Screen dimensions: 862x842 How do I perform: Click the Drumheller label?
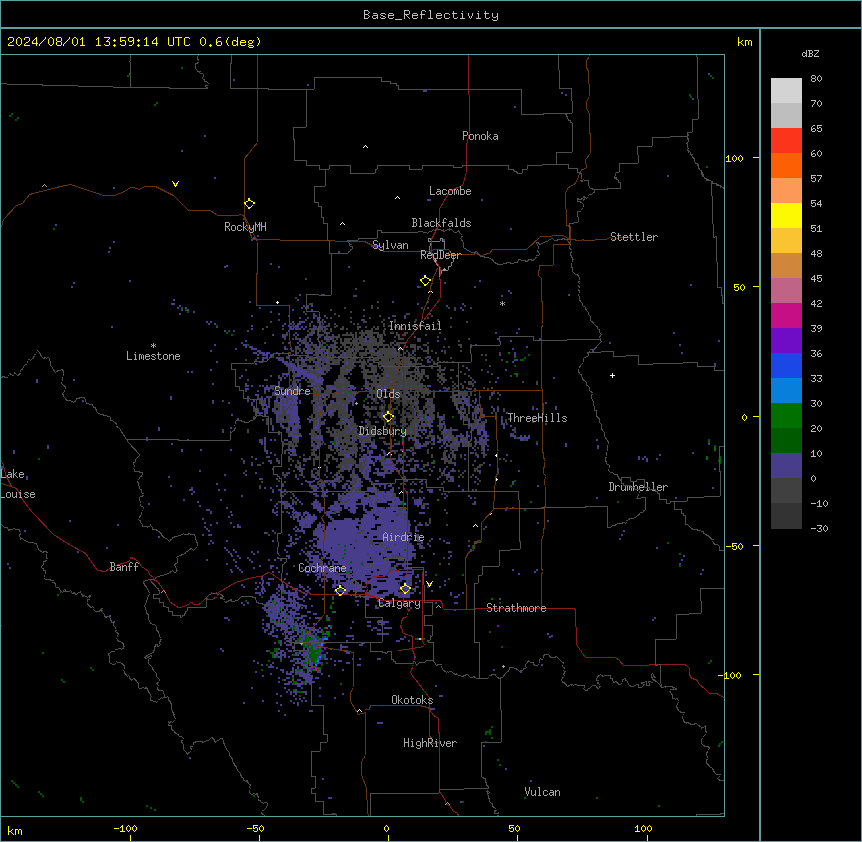tap(638, 487)
